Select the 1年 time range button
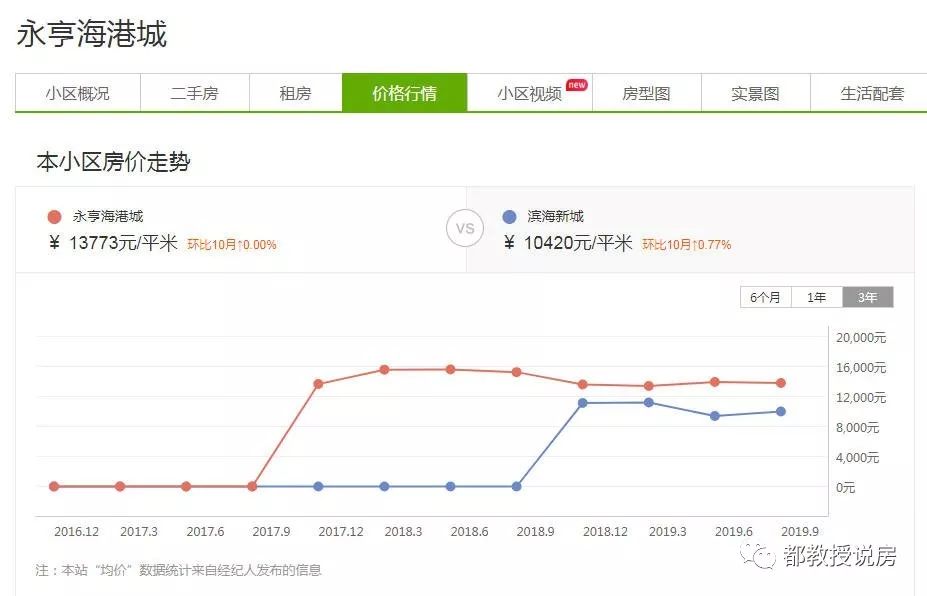 (x=816, y=297)
